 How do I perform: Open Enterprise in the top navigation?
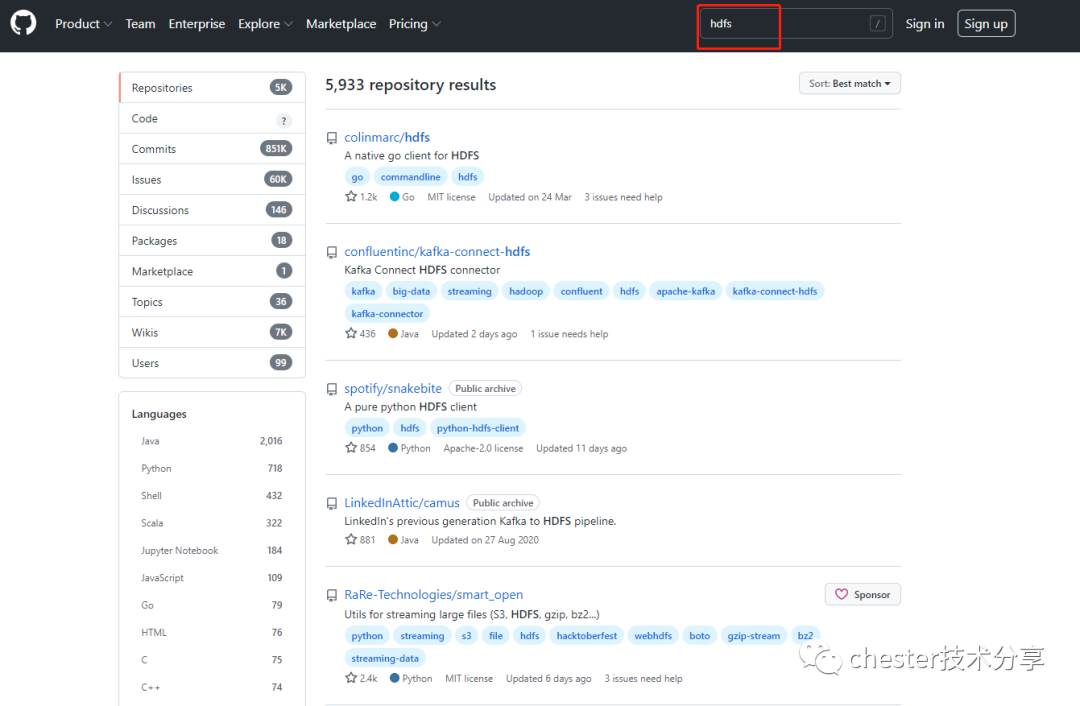[197, 23]
